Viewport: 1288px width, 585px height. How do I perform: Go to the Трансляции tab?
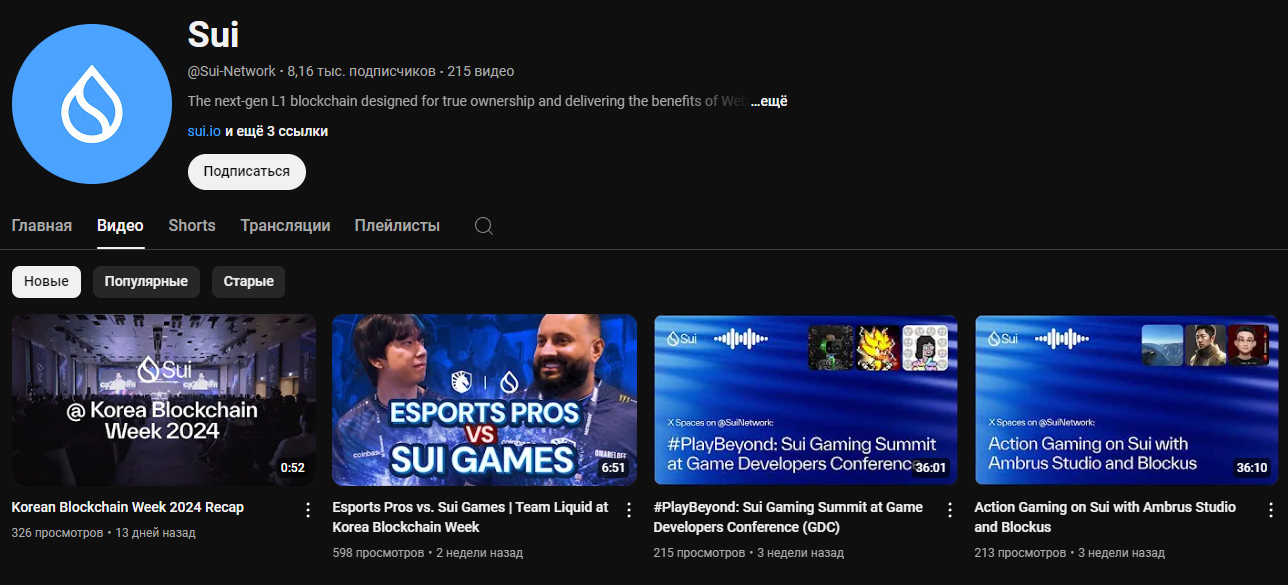tap(285, 226)
